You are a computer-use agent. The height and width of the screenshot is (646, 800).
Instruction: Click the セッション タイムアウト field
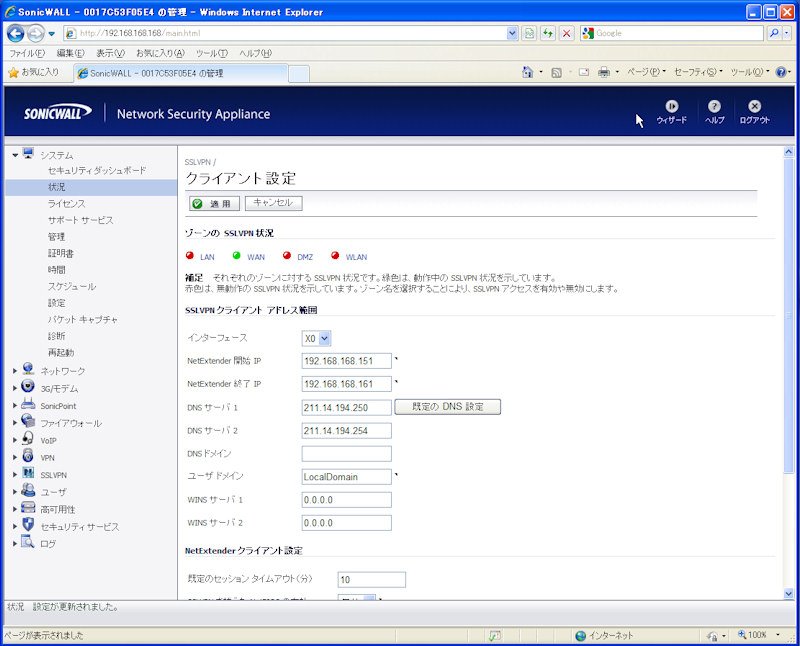point(371,580)
